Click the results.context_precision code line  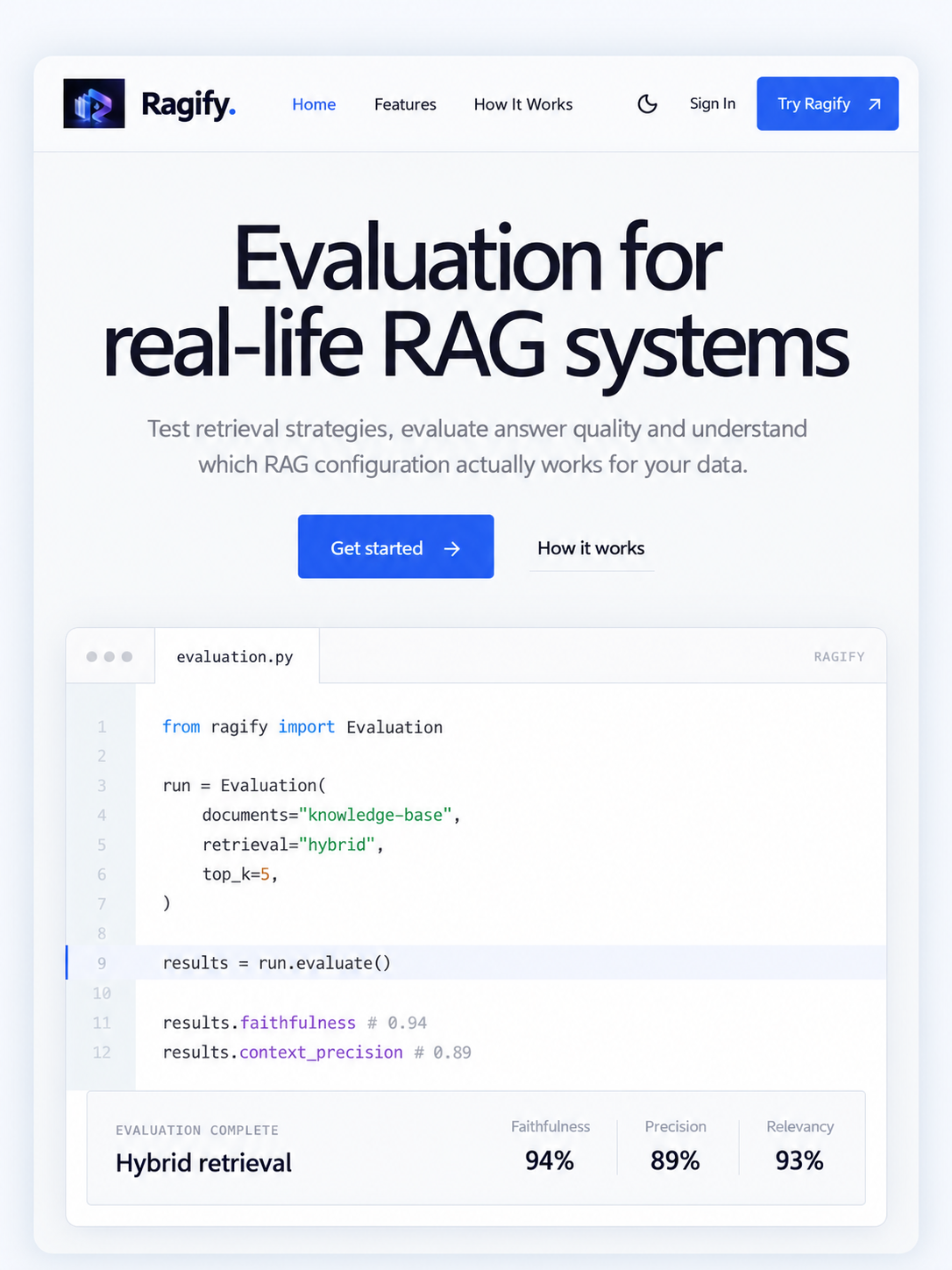click(x=316, y=1052)
